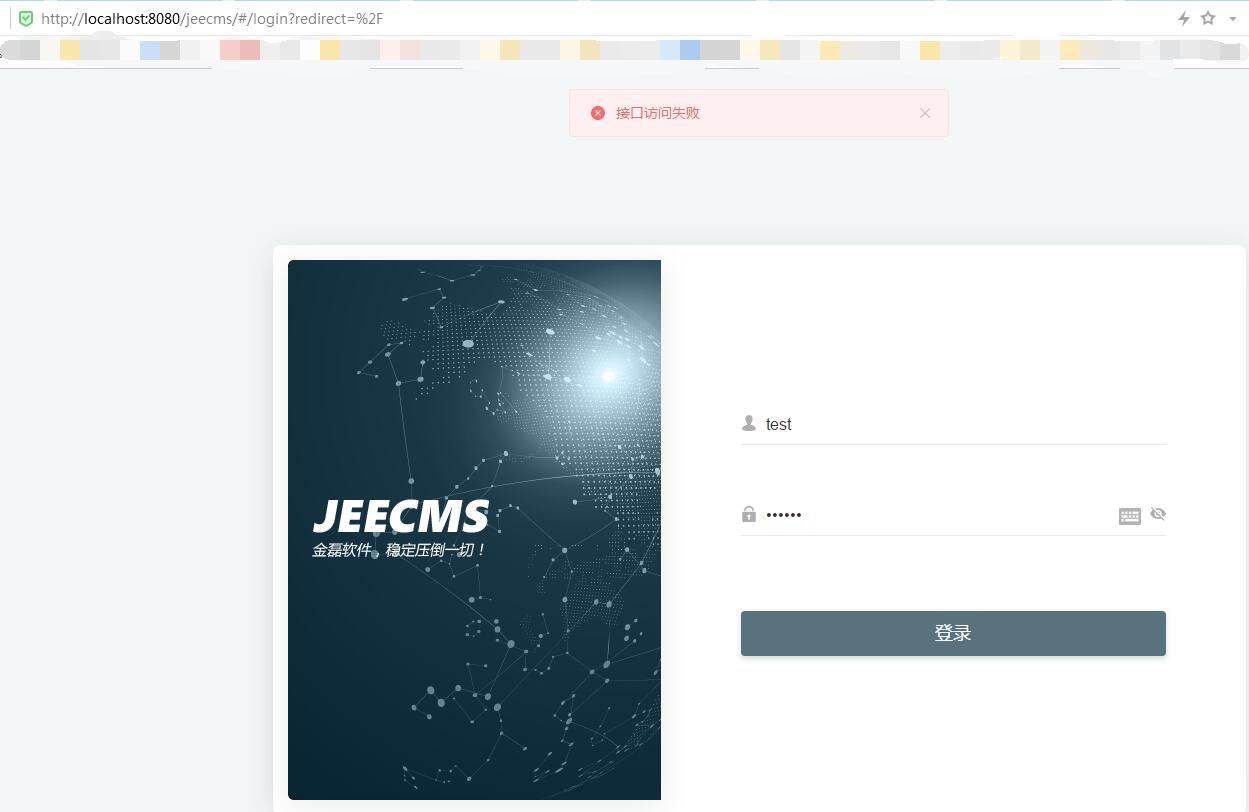
Task: Click the JEECMS logo on the banner
Action: [401, 517]
